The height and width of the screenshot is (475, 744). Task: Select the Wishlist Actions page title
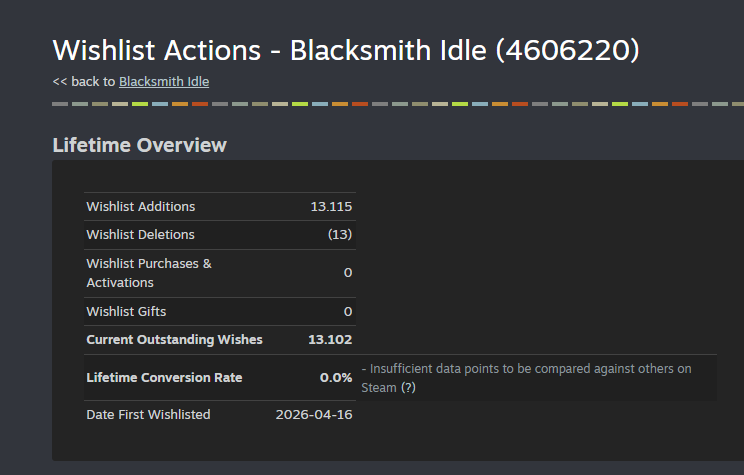346,50
